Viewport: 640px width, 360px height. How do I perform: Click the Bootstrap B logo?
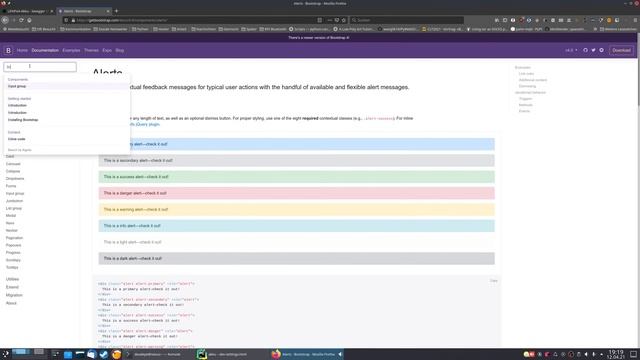pyautogui.click(x=8, y=51)
